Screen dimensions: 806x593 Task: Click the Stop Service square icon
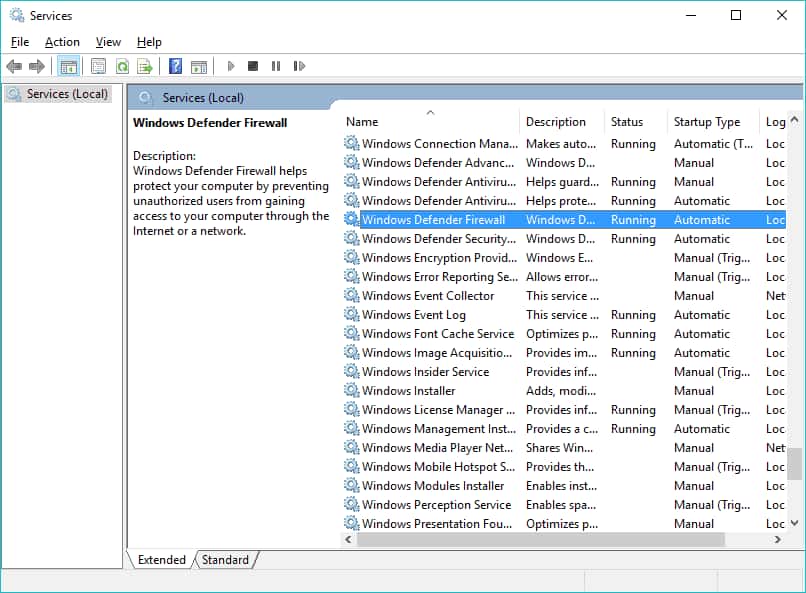tap(252, 66)
